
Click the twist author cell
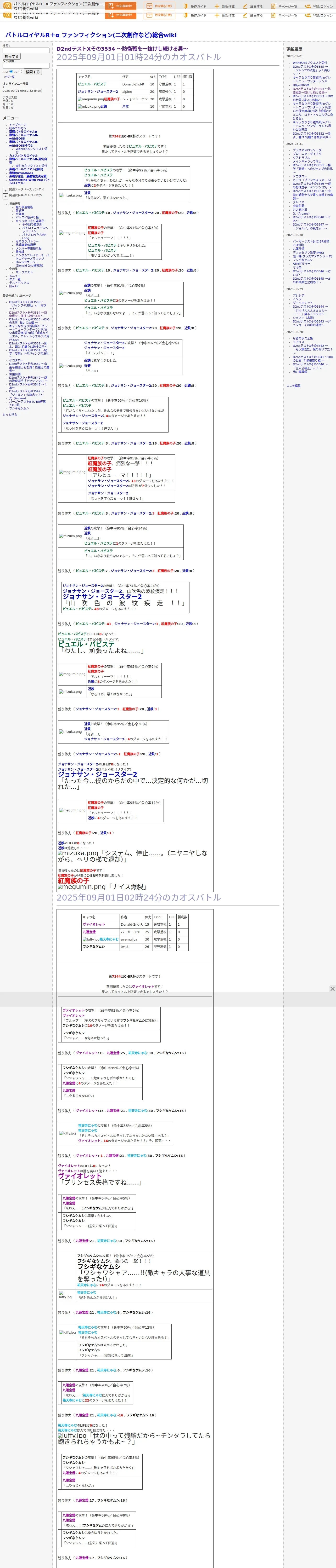coord(131,947)
